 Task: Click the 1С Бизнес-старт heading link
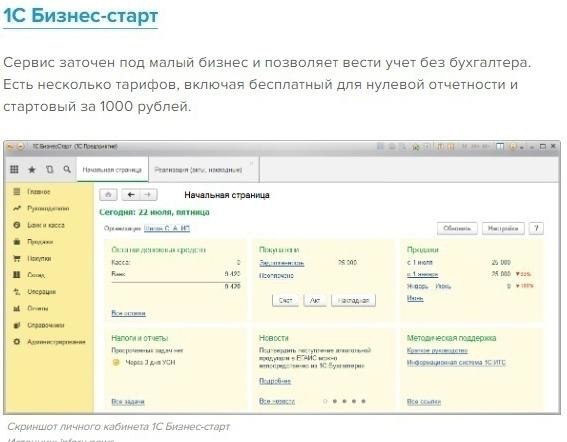click(81, 16)
